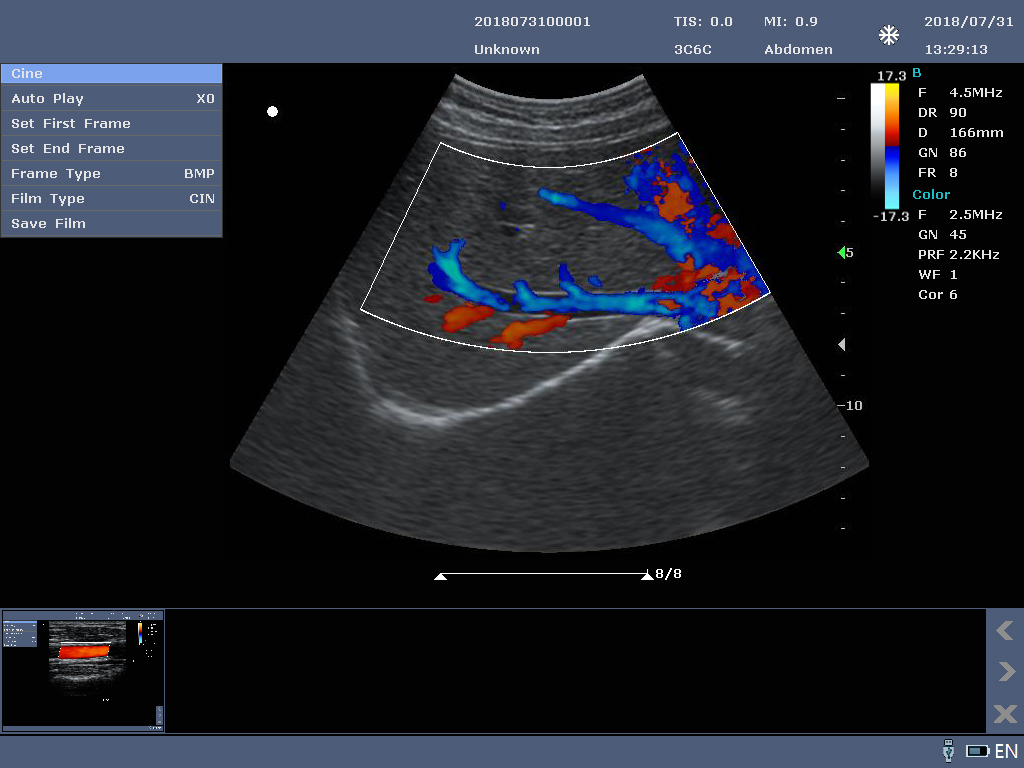Go to previous thumbnail with left arrow
This screenshot has height=768, width=1024.
[x=1004, y=630]
